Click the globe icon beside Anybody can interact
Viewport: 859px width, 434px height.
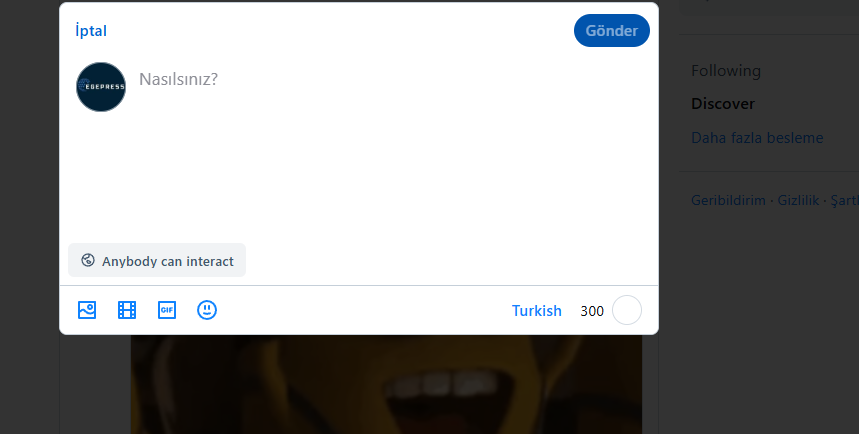pyautogui.click(x=88, y=261)
